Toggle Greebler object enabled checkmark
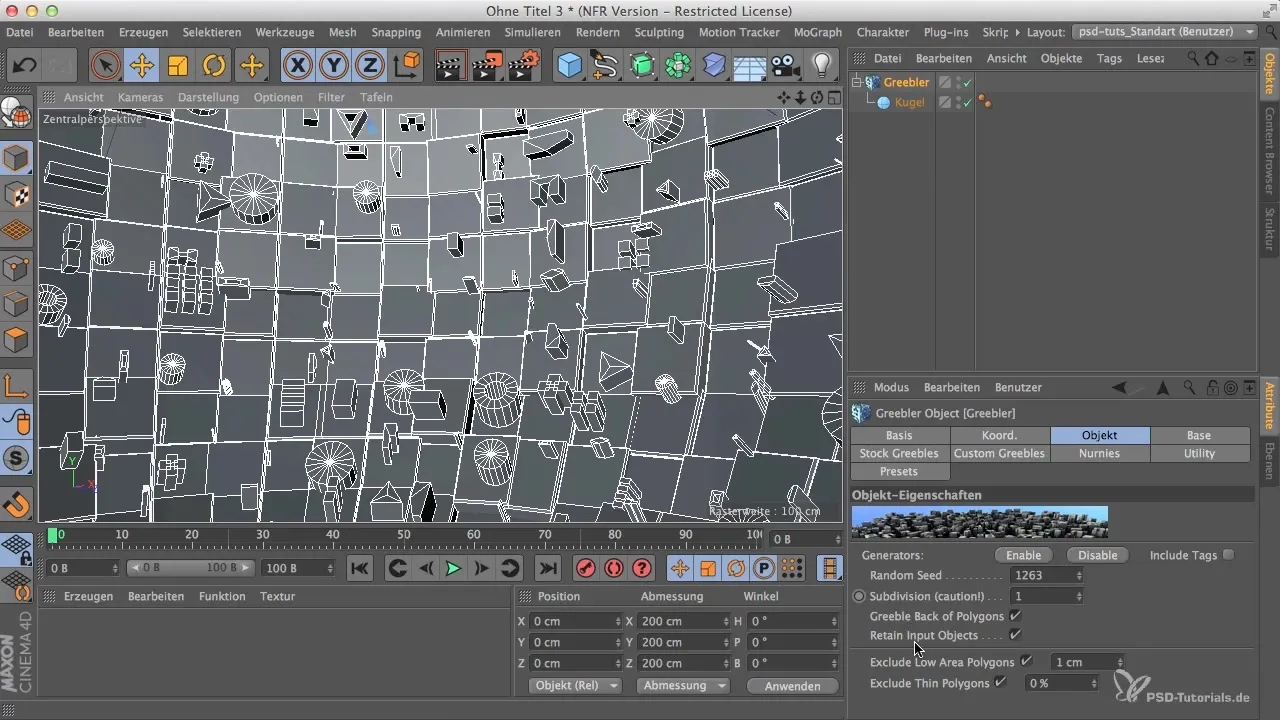The width and height of the screenshot is (1280, 720). point(967,82)
